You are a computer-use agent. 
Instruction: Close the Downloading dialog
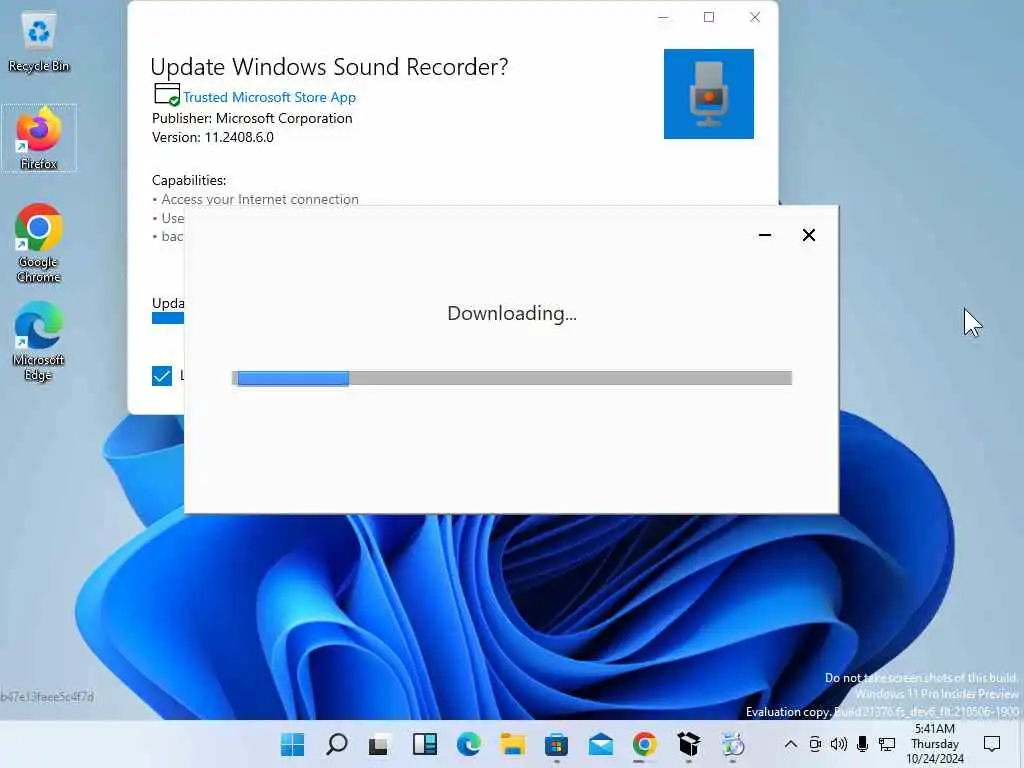coord(808,235)
